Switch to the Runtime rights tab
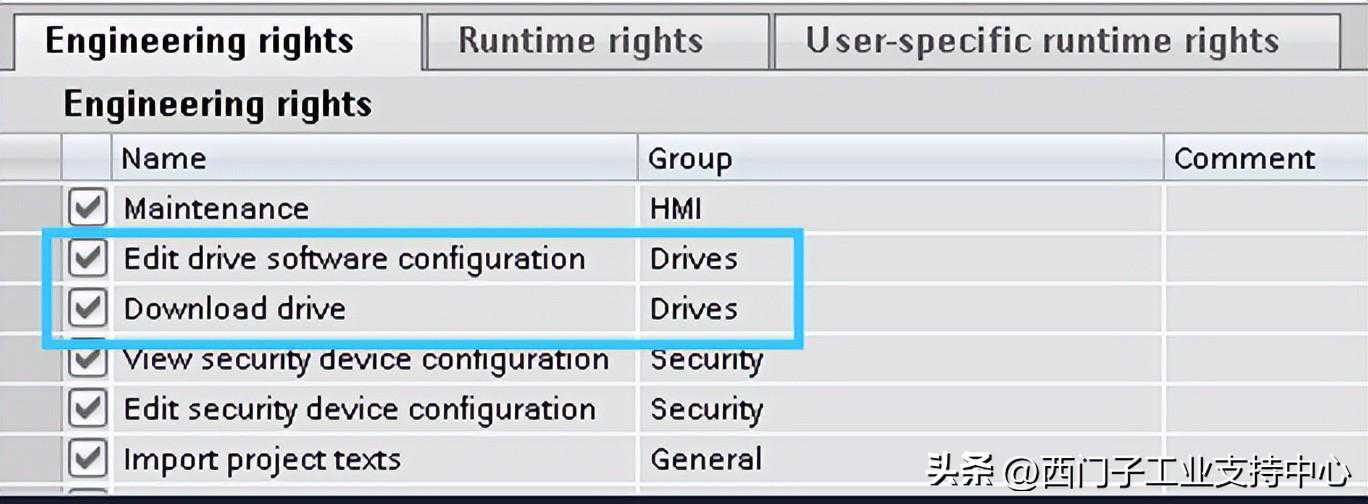Viewport: 1368px width, 504px height. (580, 42)
